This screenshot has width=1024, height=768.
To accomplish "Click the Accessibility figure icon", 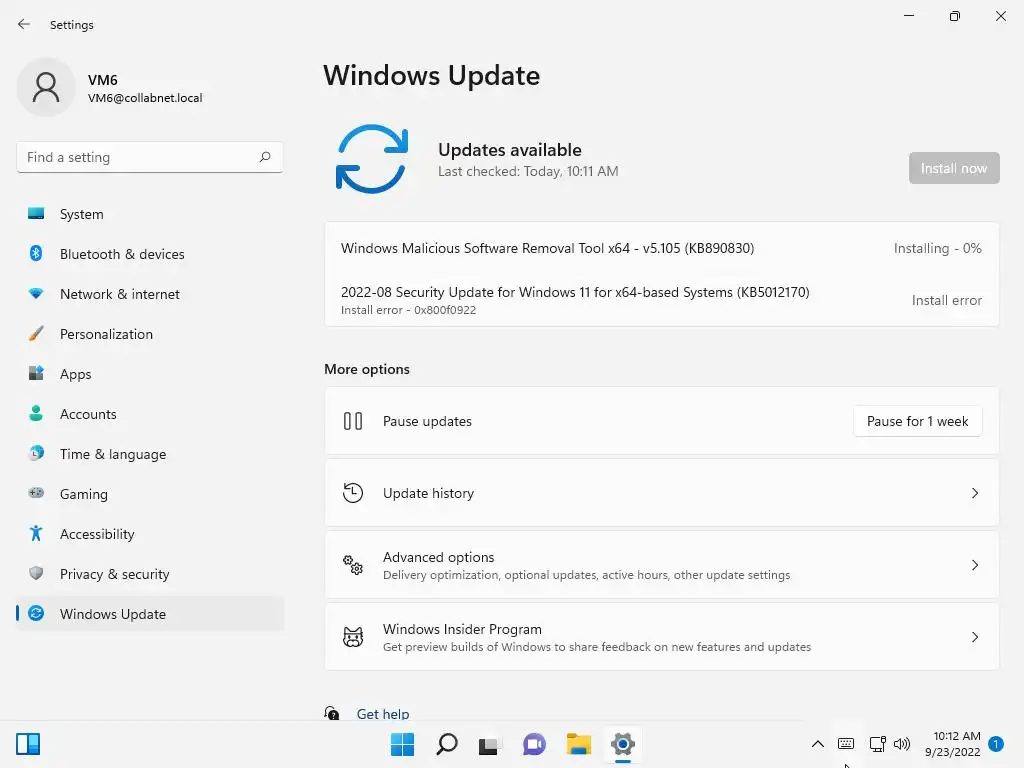I will click(x=36, y=534).
